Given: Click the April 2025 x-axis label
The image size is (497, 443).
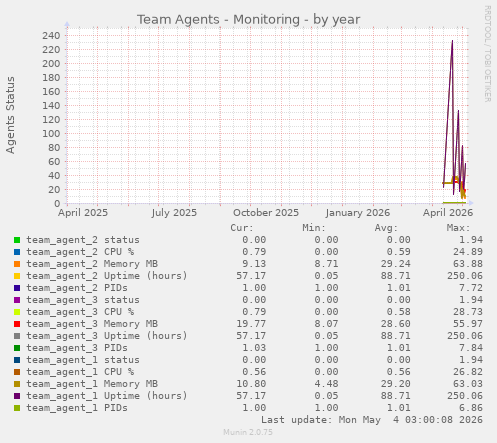Looking at the screenshot, I should (x=83, y=213).
